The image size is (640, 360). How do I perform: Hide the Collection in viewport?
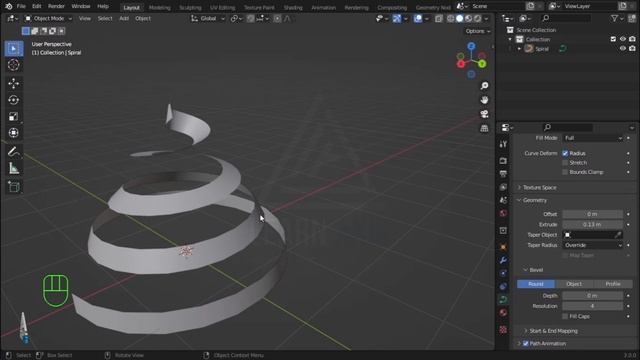pos(622,39)
